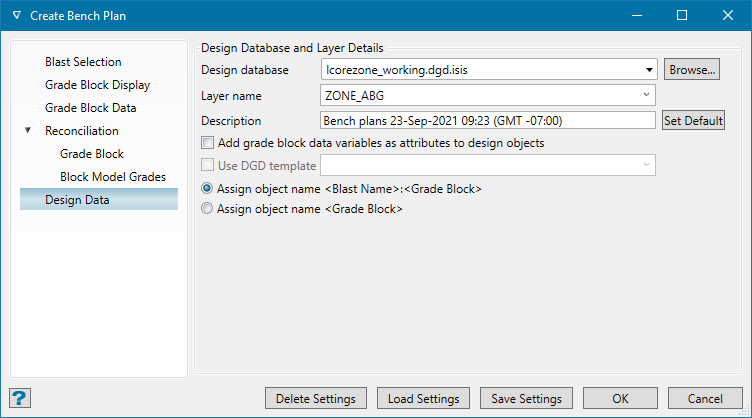Click the Set Default button
The height and width of the screenshot is (418, 752).
click(x=693, y=120)
